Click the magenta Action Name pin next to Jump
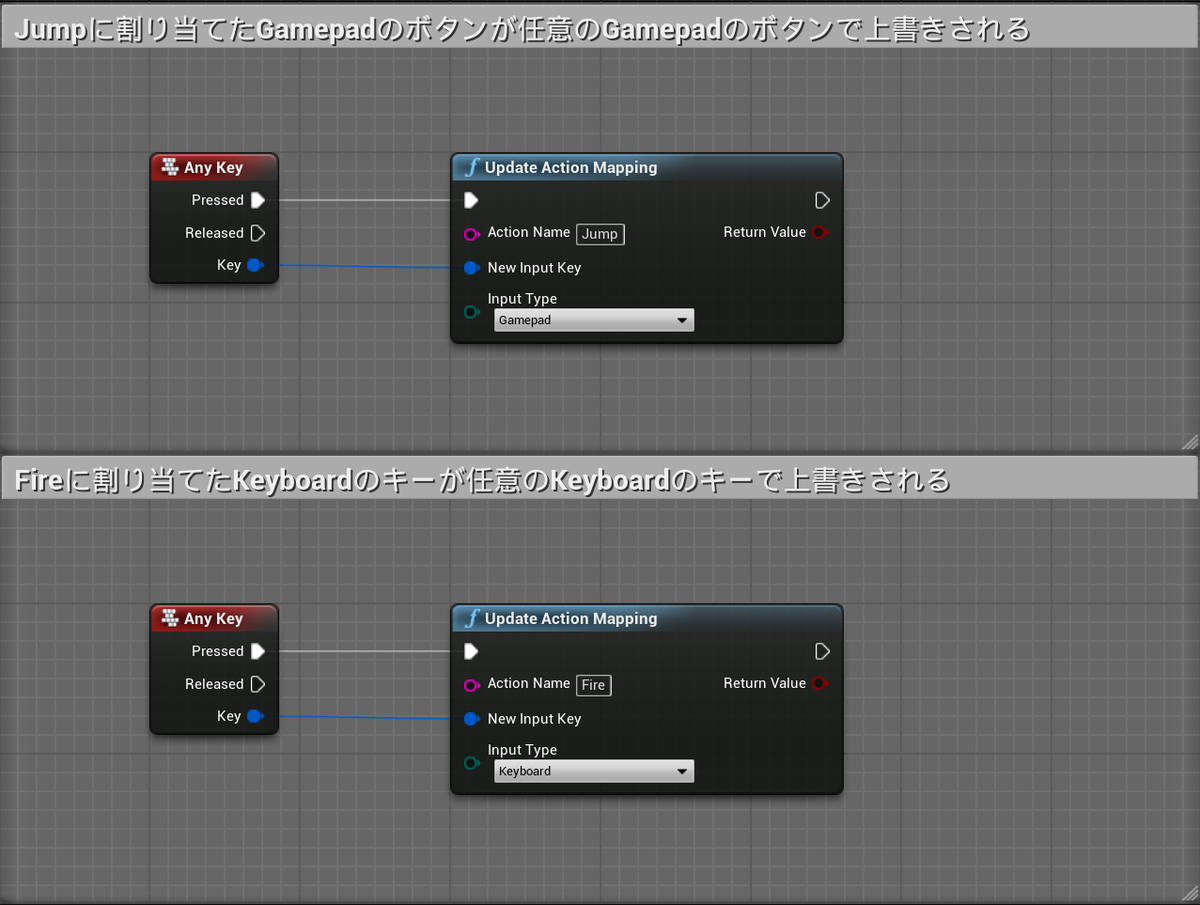This screenshot has height=905, width=1200. coord(471,234)
